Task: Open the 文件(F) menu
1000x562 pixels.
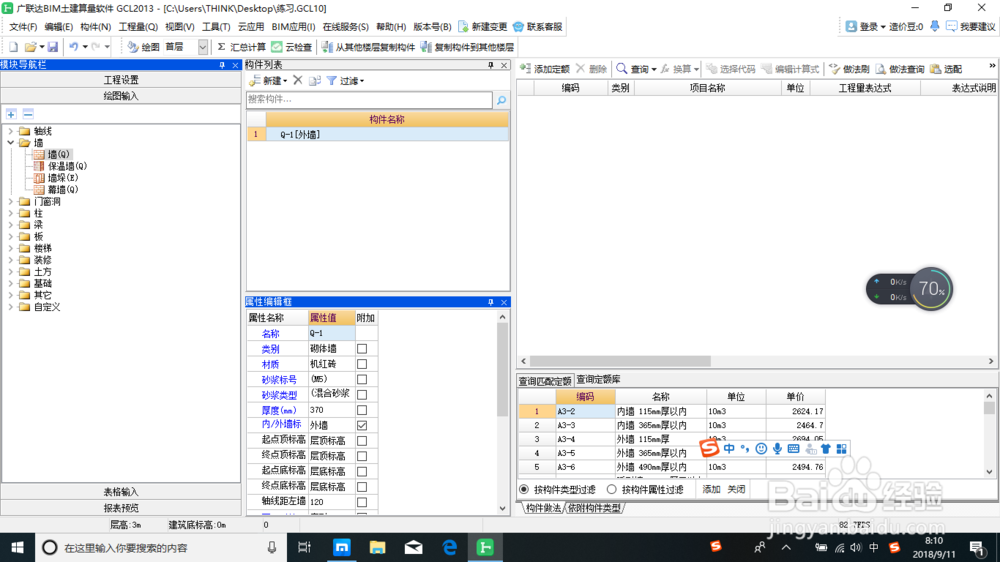Action: (23, 27)
